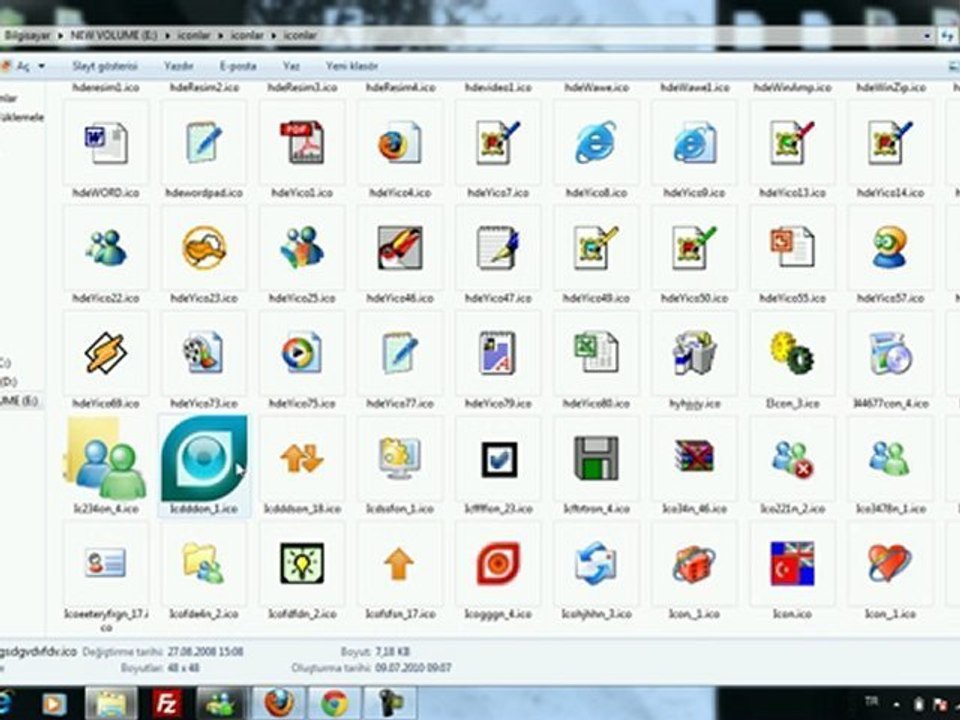
Task: Select the IE document icon hdeYico9.ico
Action: click(694, 143)
